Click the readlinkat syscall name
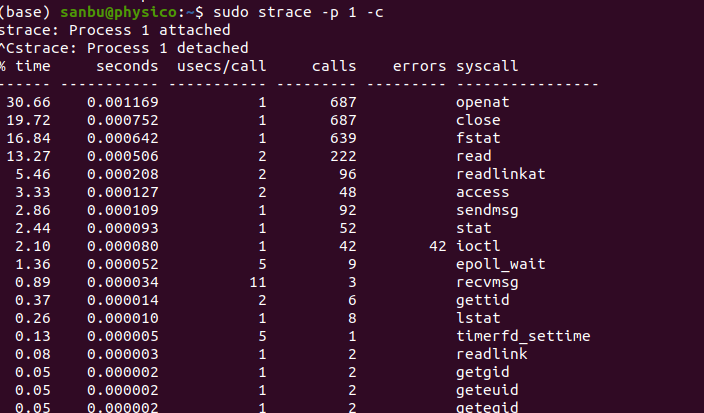This screenshot has width=704, height=413. tap(501, 174)
